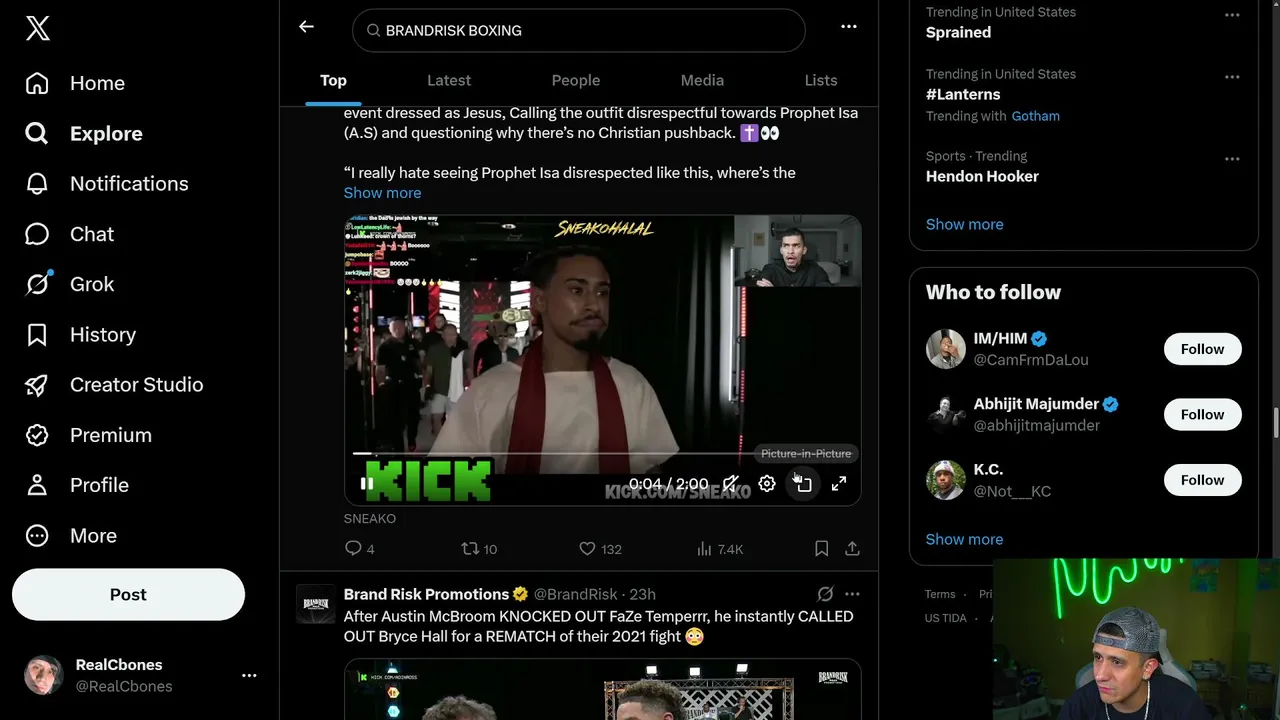Switch to the Lists tab
The image size is (1280, 720).
point(821,80)
